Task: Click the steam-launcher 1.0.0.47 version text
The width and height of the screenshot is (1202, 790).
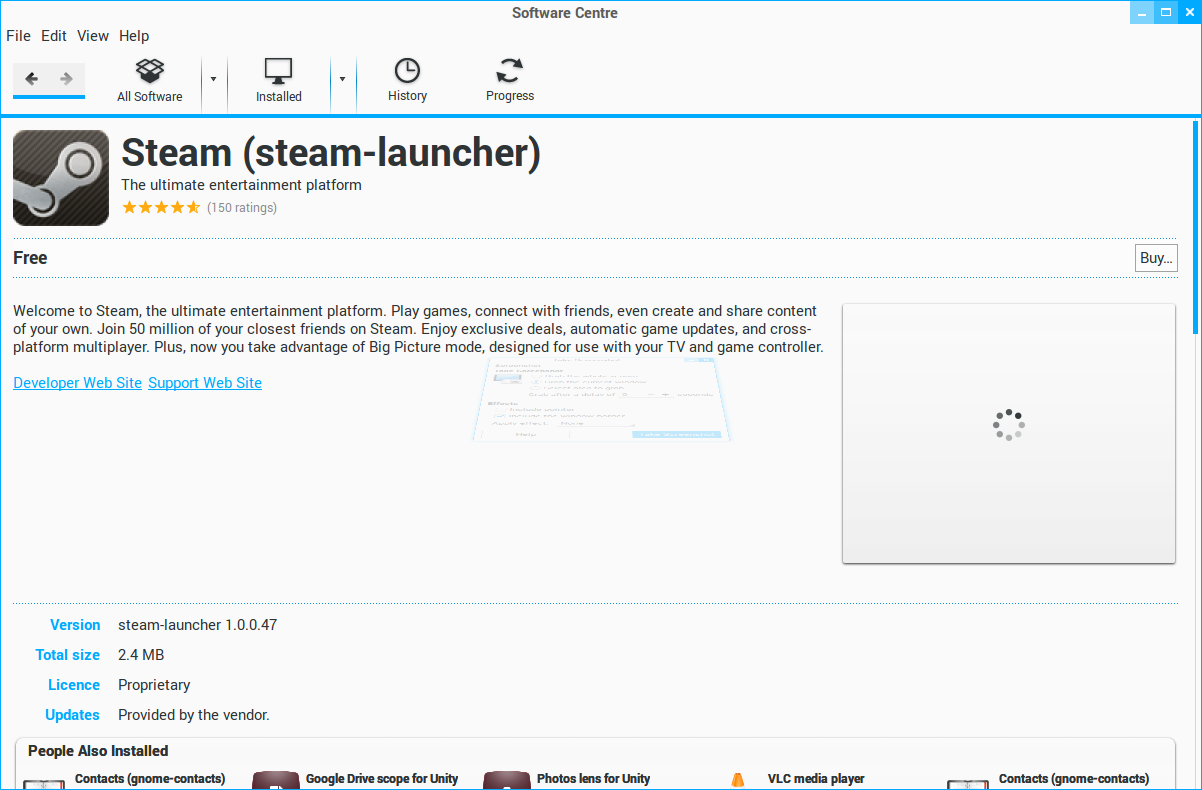Action: click(x=198, y=625)
